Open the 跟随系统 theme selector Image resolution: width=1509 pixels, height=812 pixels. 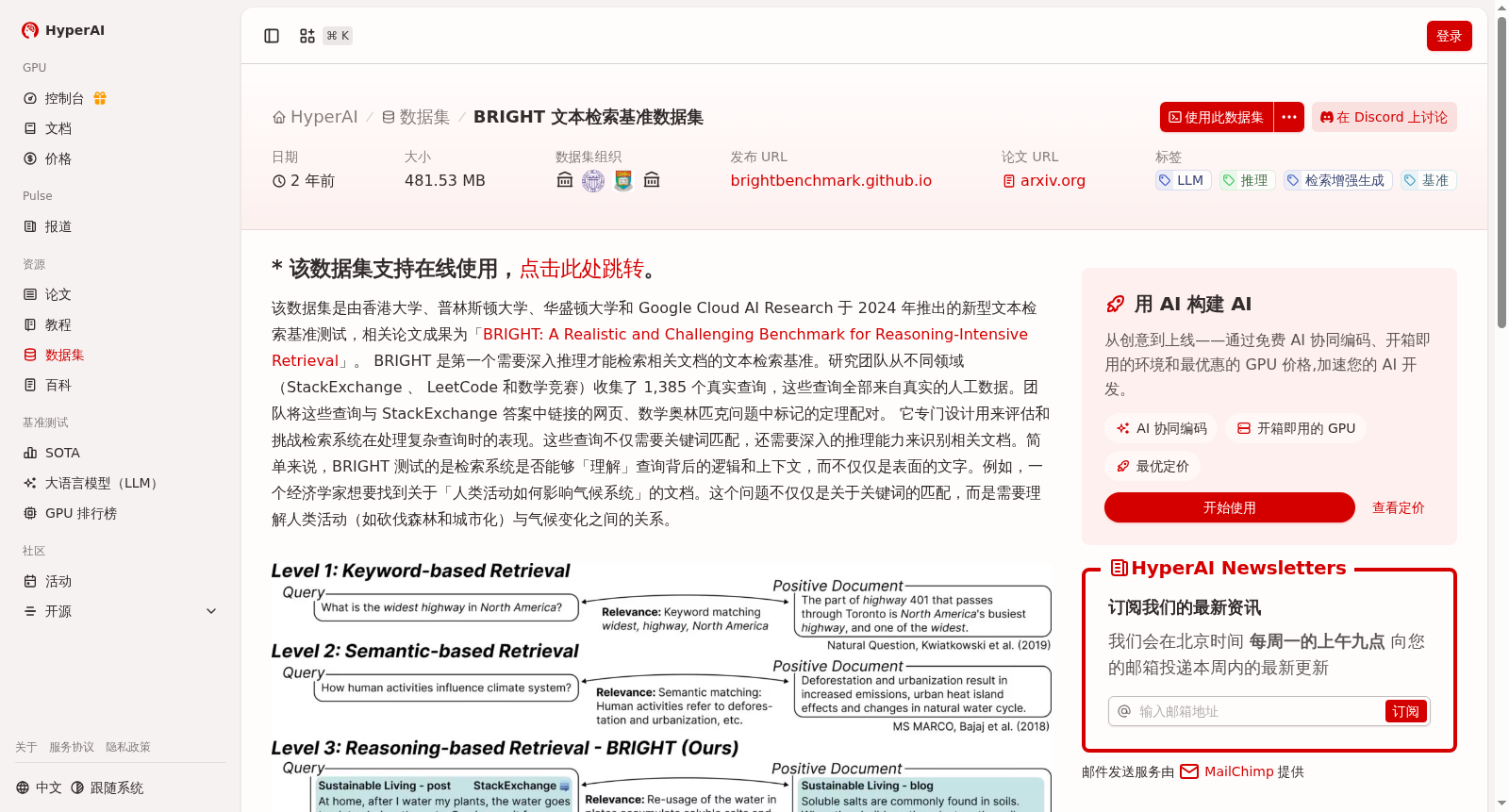107,787
